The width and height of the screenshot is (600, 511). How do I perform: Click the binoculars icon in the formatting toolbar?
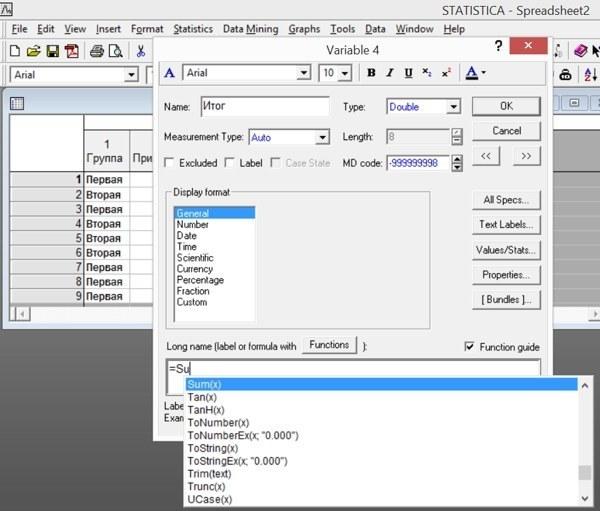565,75
